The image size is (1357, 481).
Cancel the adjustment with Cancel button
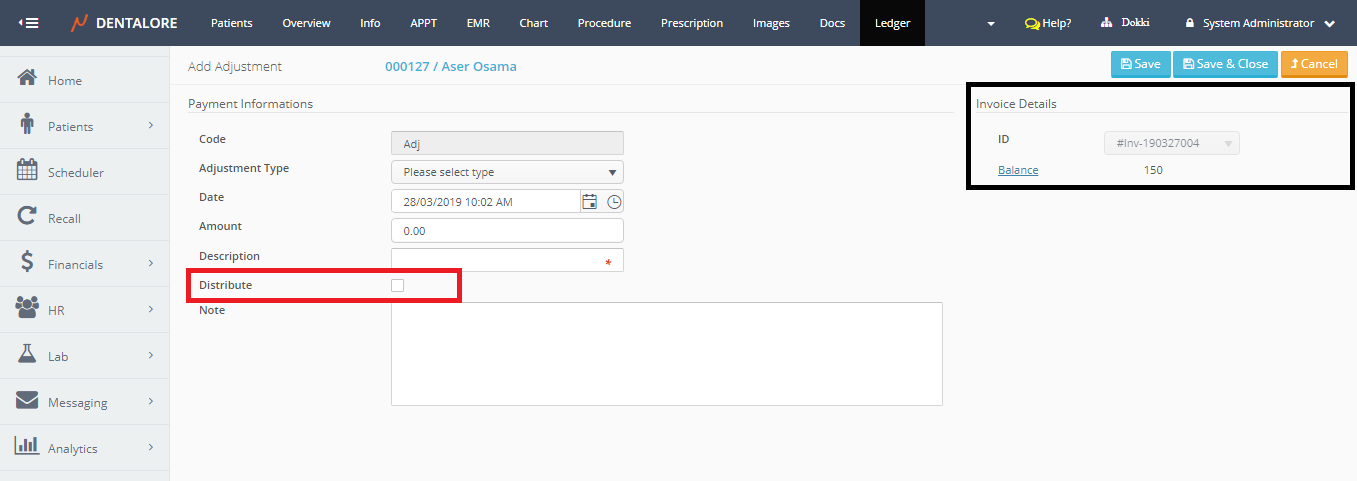tap(1314, 64)
